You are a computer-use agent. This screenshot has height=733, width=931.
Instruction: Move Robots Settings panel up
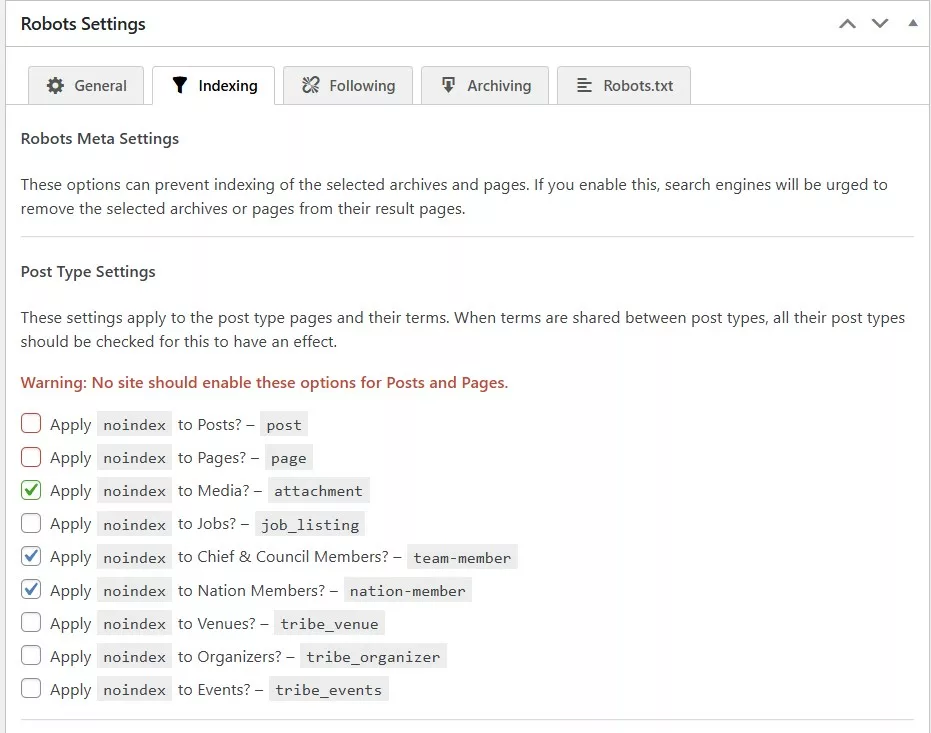(847, 23)
